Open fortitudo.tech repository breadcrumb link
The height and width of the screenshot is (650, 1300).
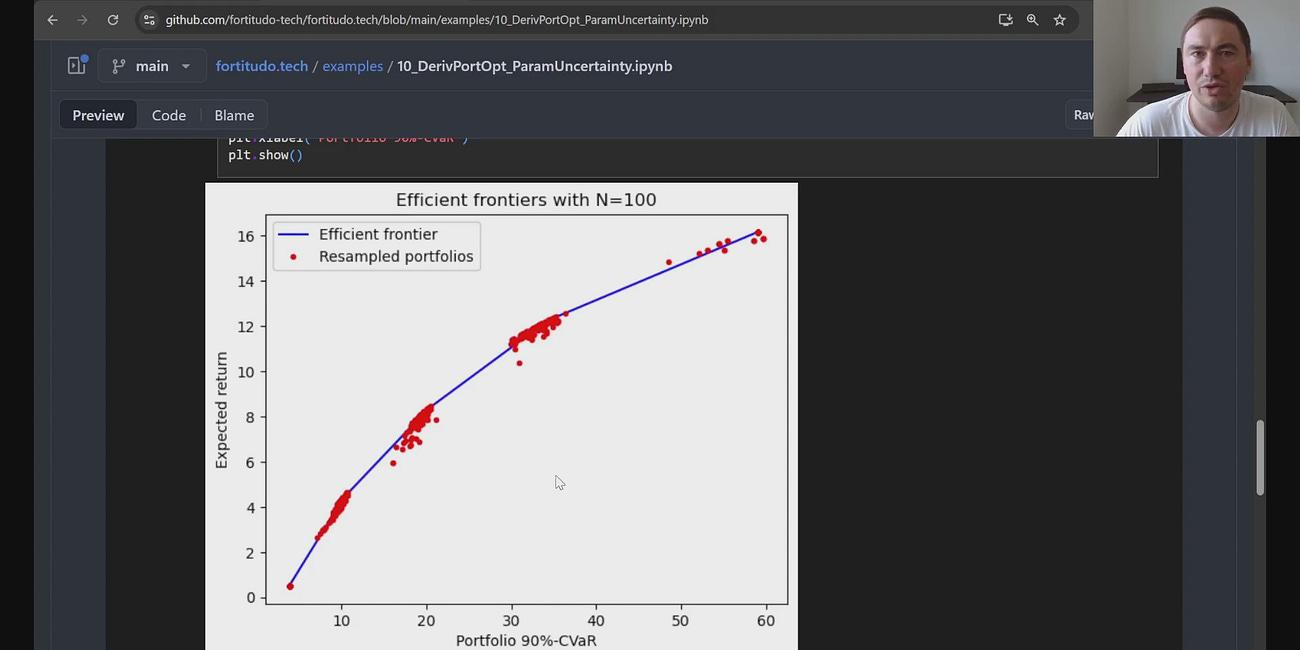(262, 66)
